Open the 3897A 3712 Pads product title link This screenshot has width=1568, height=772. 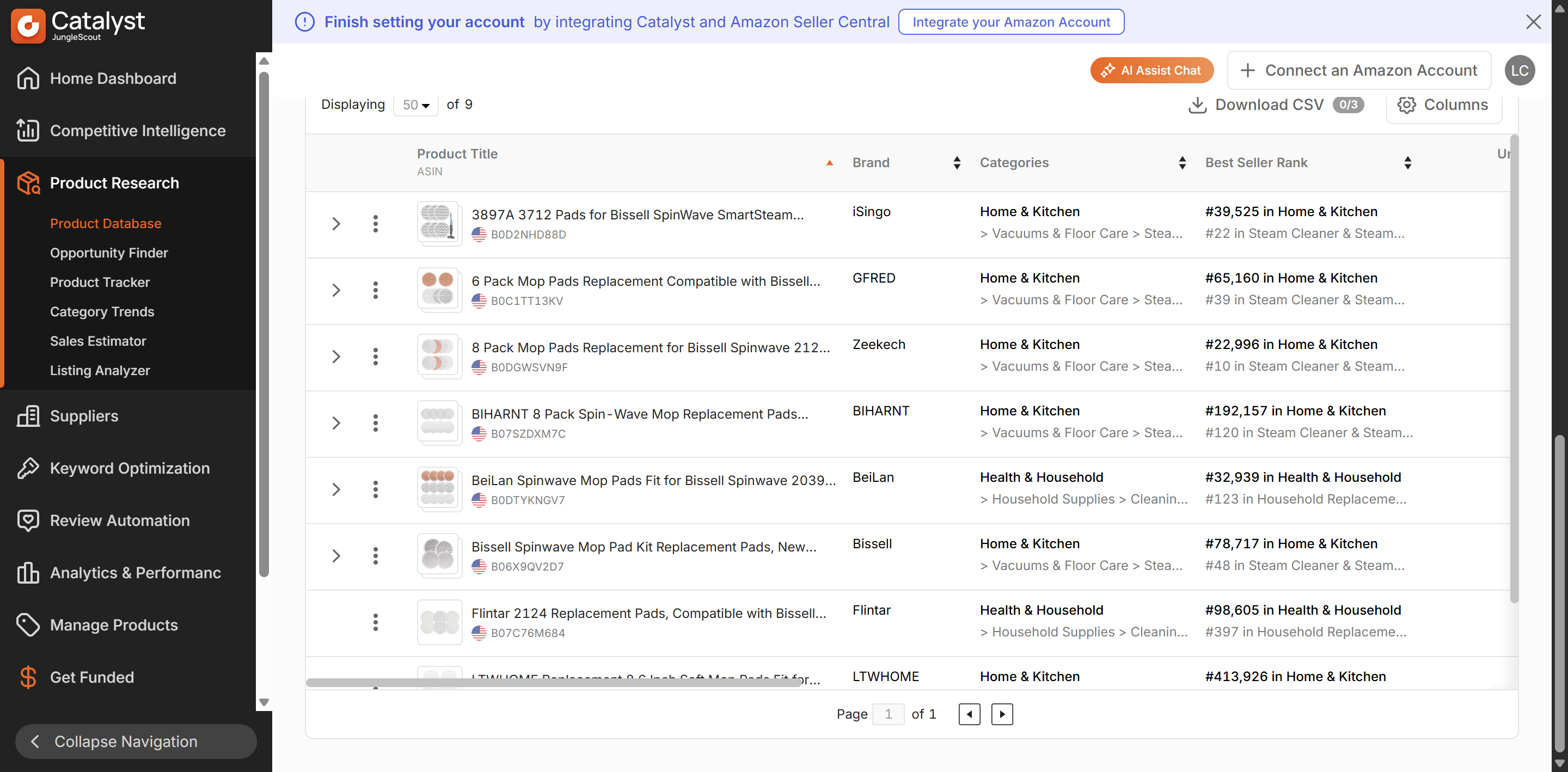[x=638, y=215]
